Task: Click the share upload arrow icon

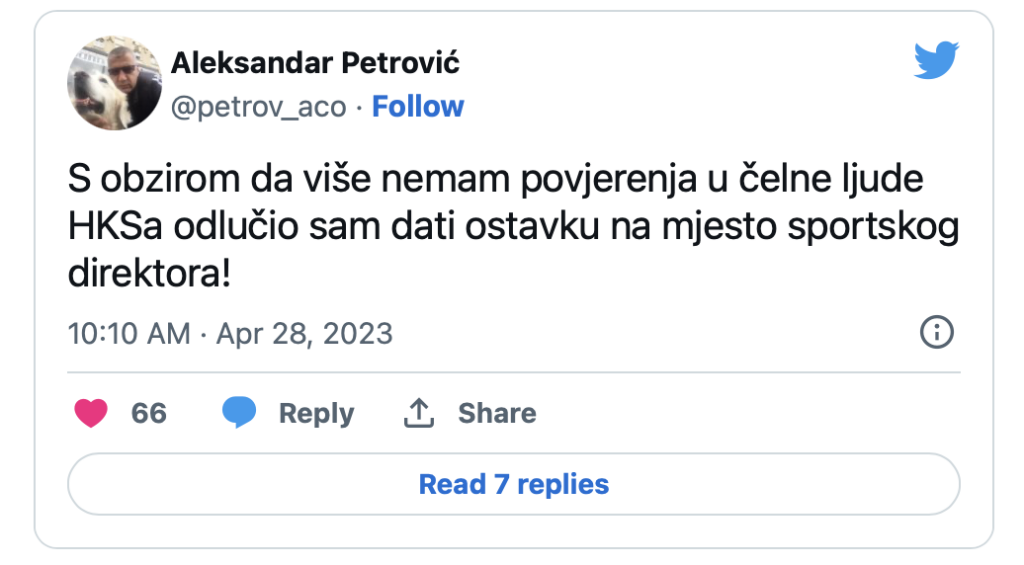Action: (418, 413)
